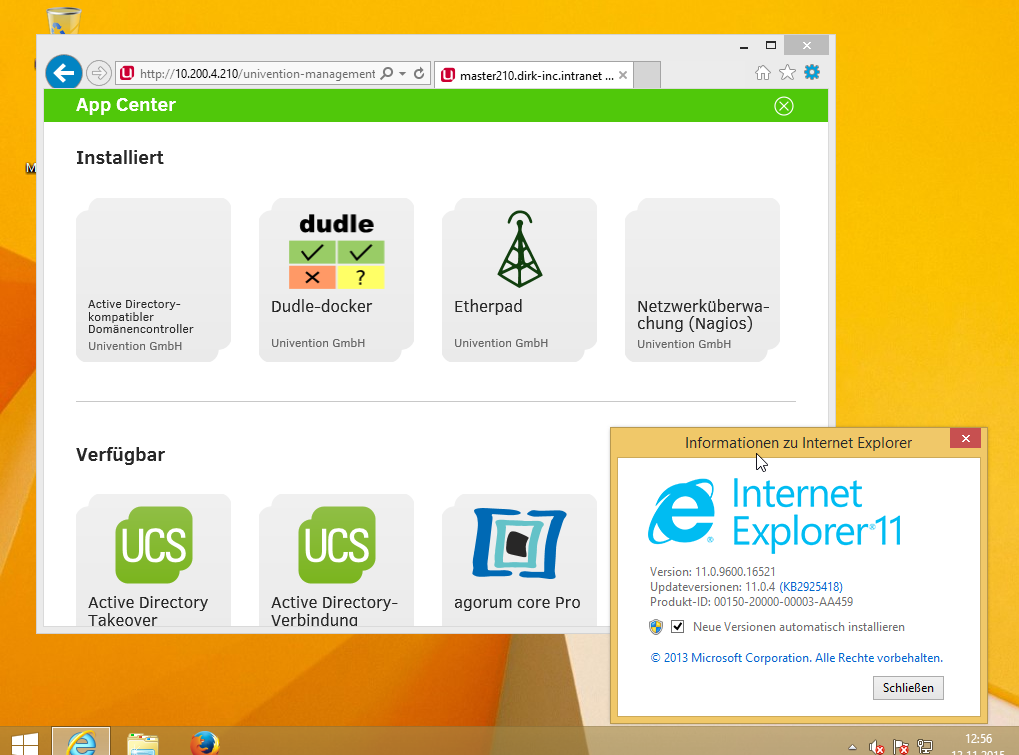Screen dimensions: 1019x755
Task: Click the search magnifier in address bar
Action: pos(388,73)
